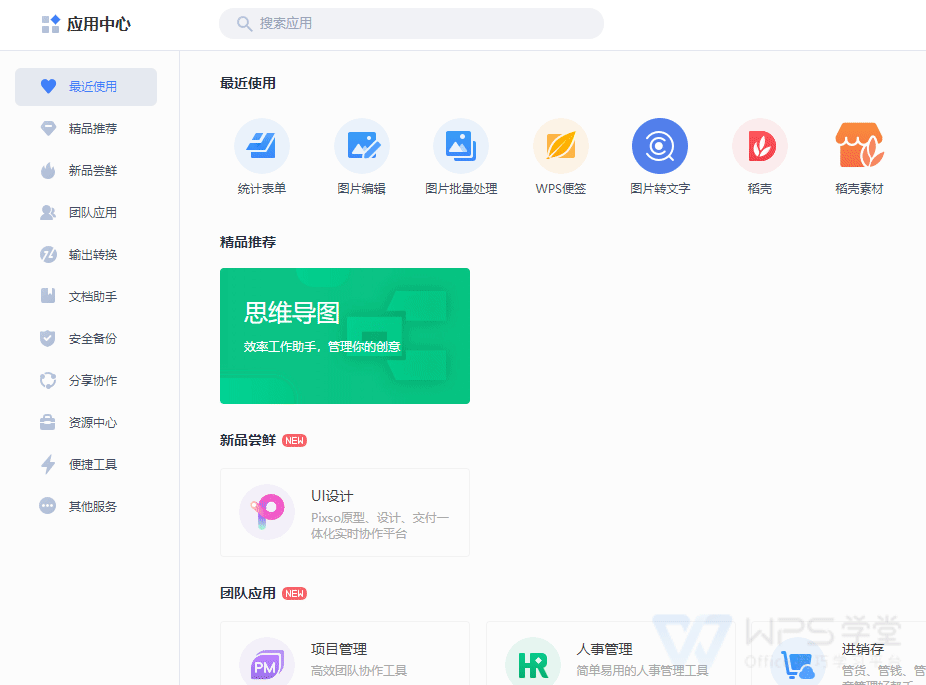Click the flame icon beside 新品尝鲜
926x685 pixels.
click(x=48, y=170)
